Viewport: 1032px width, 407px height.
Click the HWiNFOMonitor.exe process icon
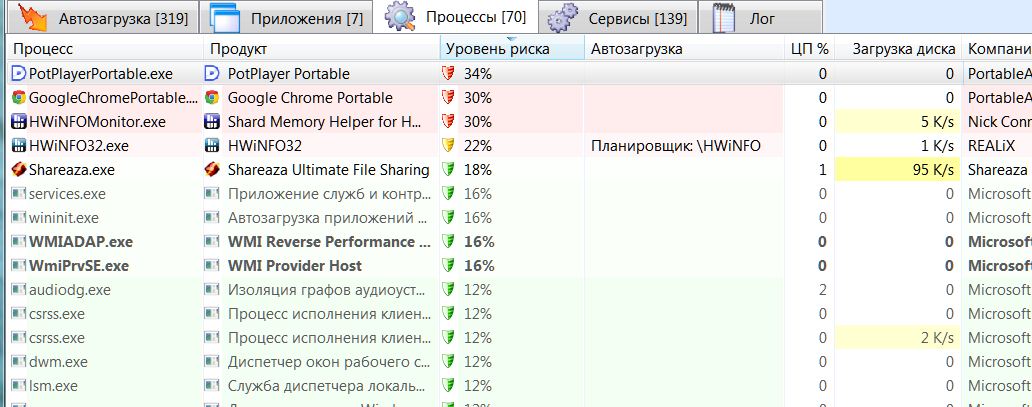click(x=18, y=122)
